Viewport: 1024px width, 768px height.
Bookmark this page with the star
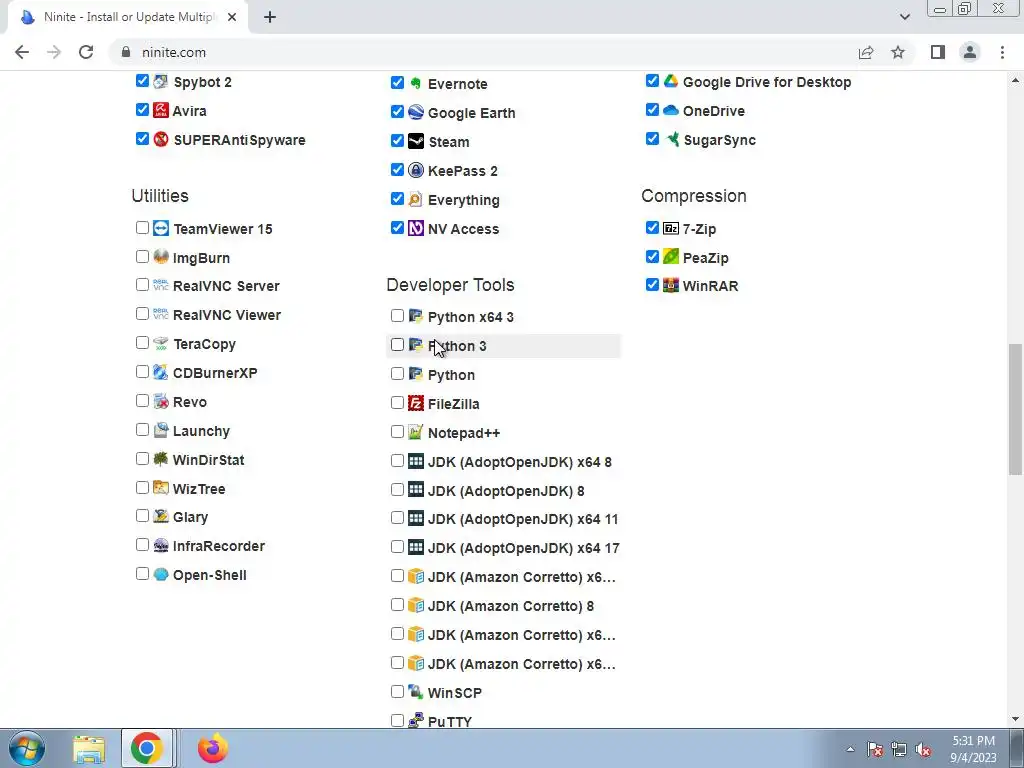coord(898,52)
